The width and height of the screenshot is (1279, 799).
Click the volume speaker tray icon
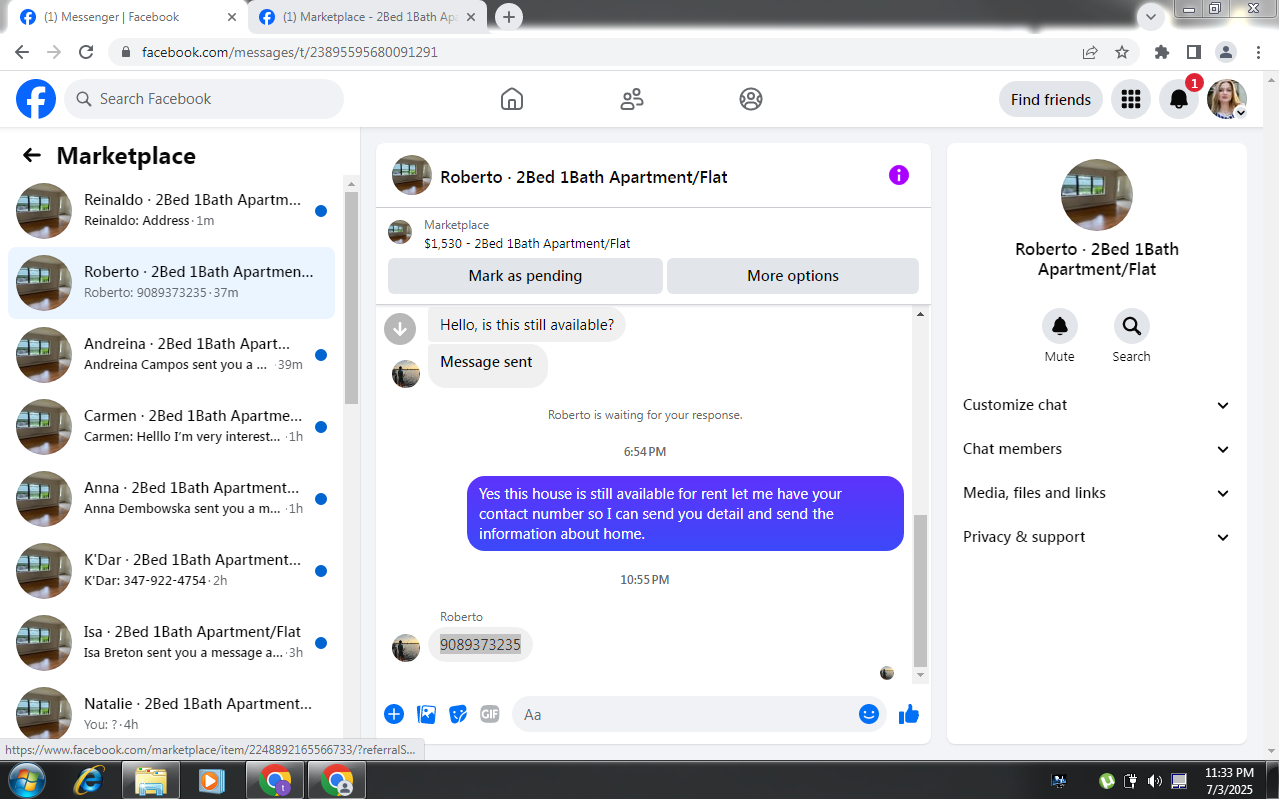1155,781
